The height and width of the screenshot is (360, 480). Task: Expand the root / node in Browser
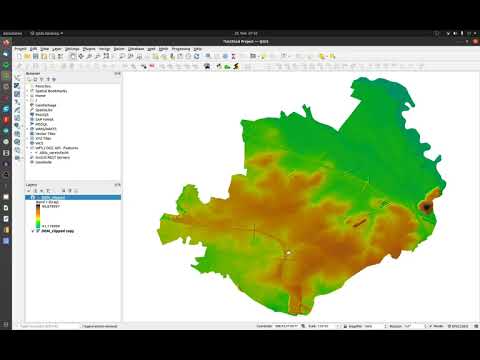(x=28, y=100)
